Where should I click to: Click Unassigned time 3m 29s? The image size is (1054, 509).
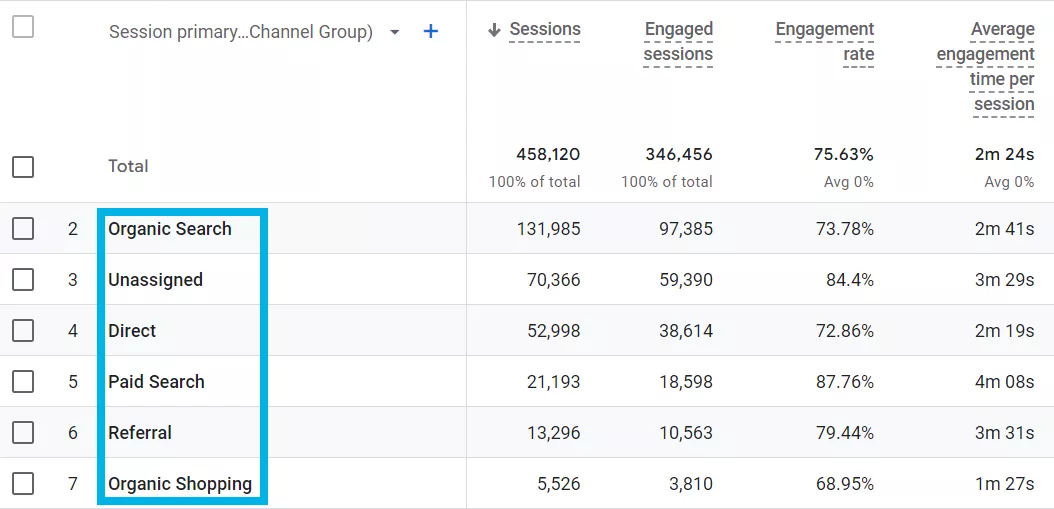(x=1004, y=280)
